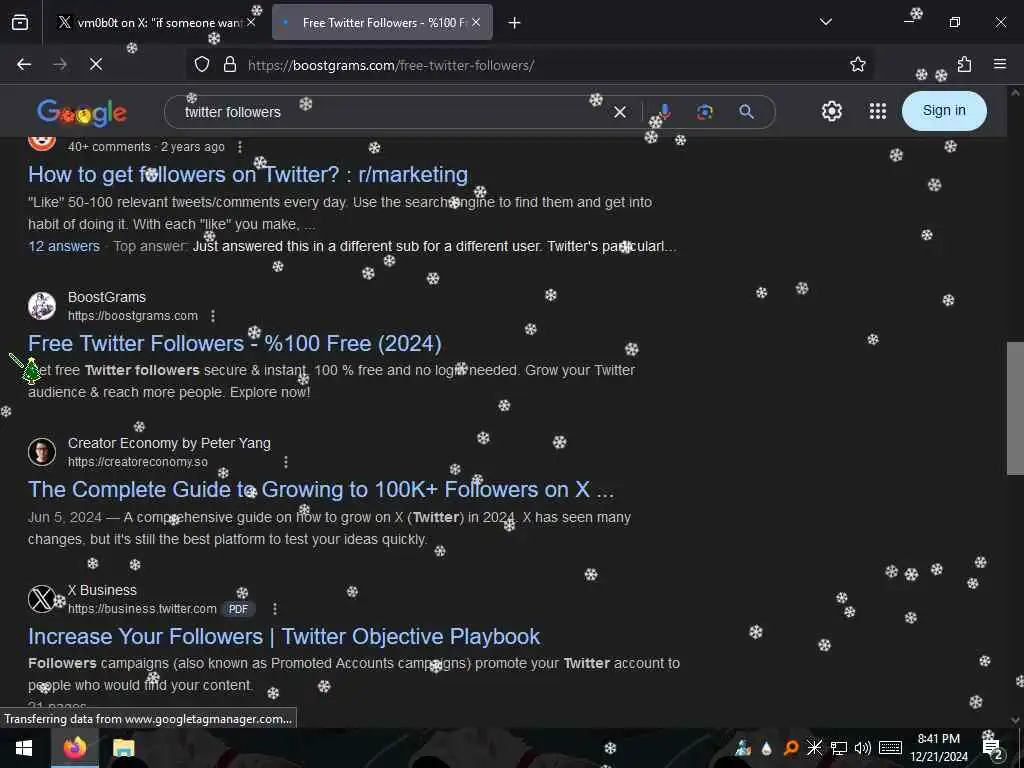Open Google quick settings gear
Image resolution: width=1024 pixels, height=768 pixels.
831,111
